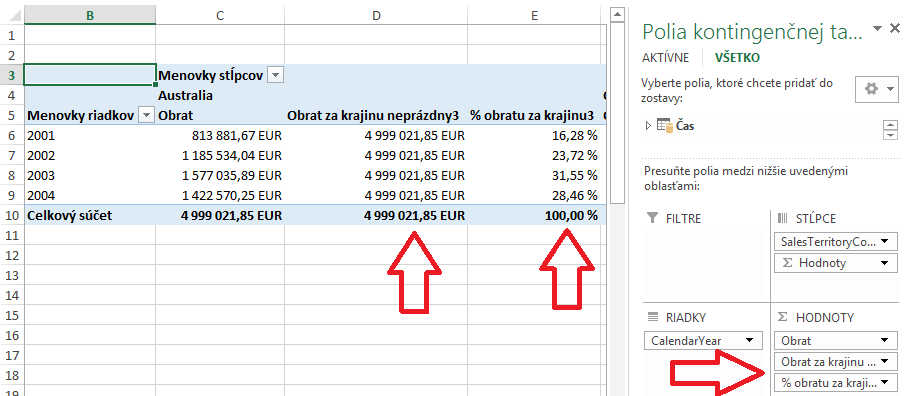Select the Australia column label cell
Image resolution: width=913 pixels, height=396 pixels.
pos(220,95)
